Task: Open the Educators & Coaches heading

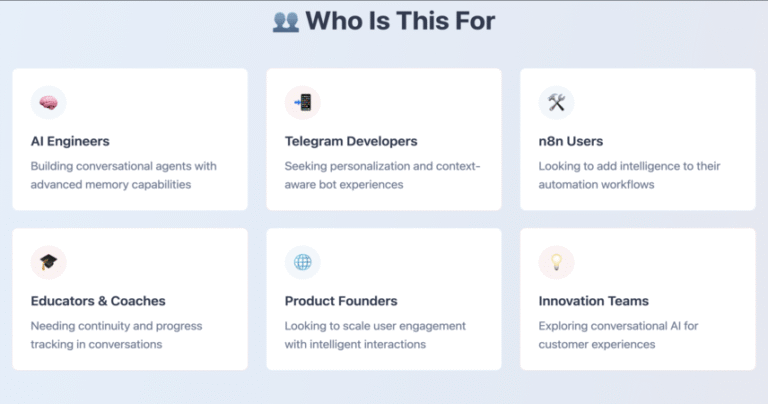Action: (98, 301)
